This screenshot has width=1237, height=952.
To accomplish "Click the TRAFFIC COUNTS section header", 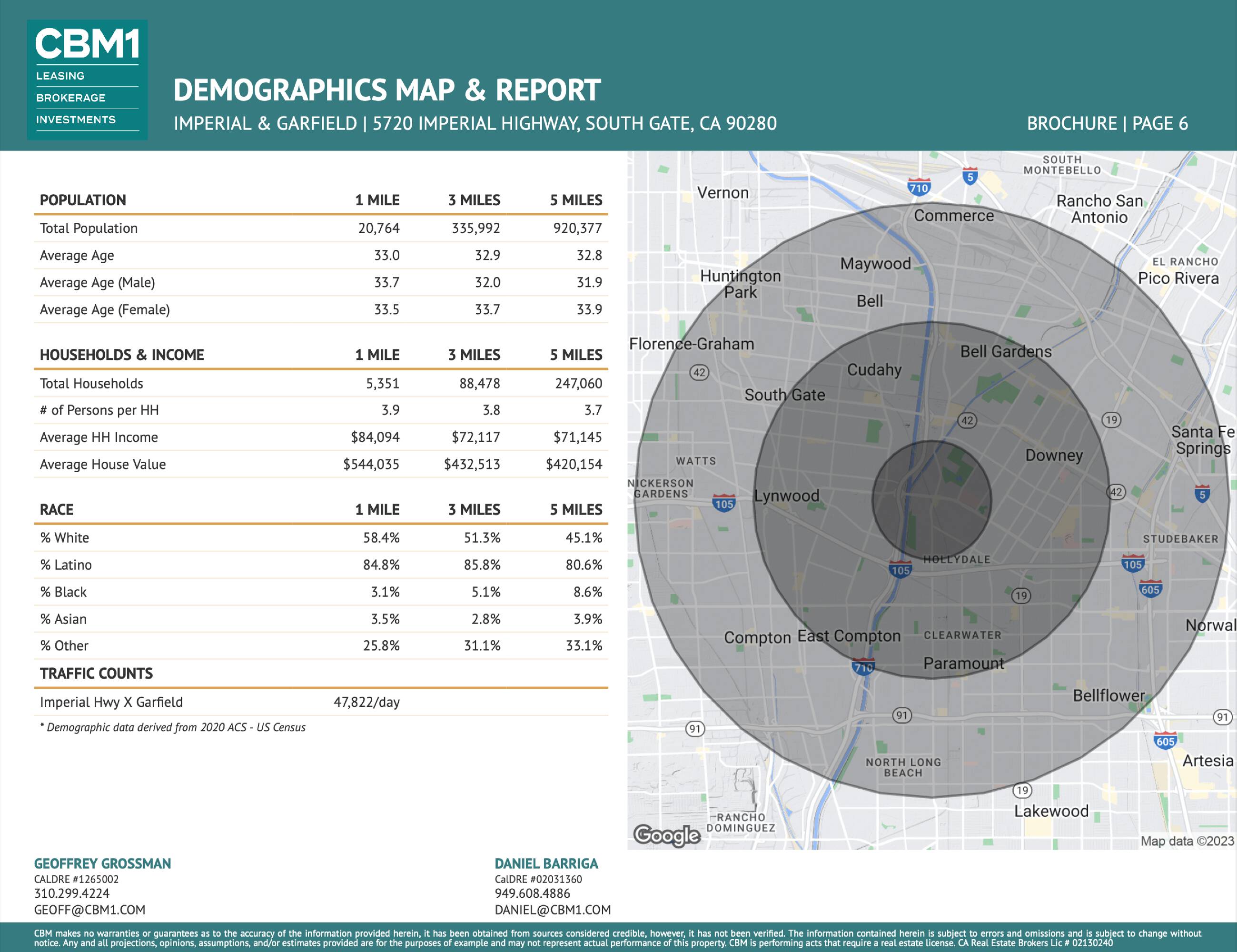I will tap(96, 674).
